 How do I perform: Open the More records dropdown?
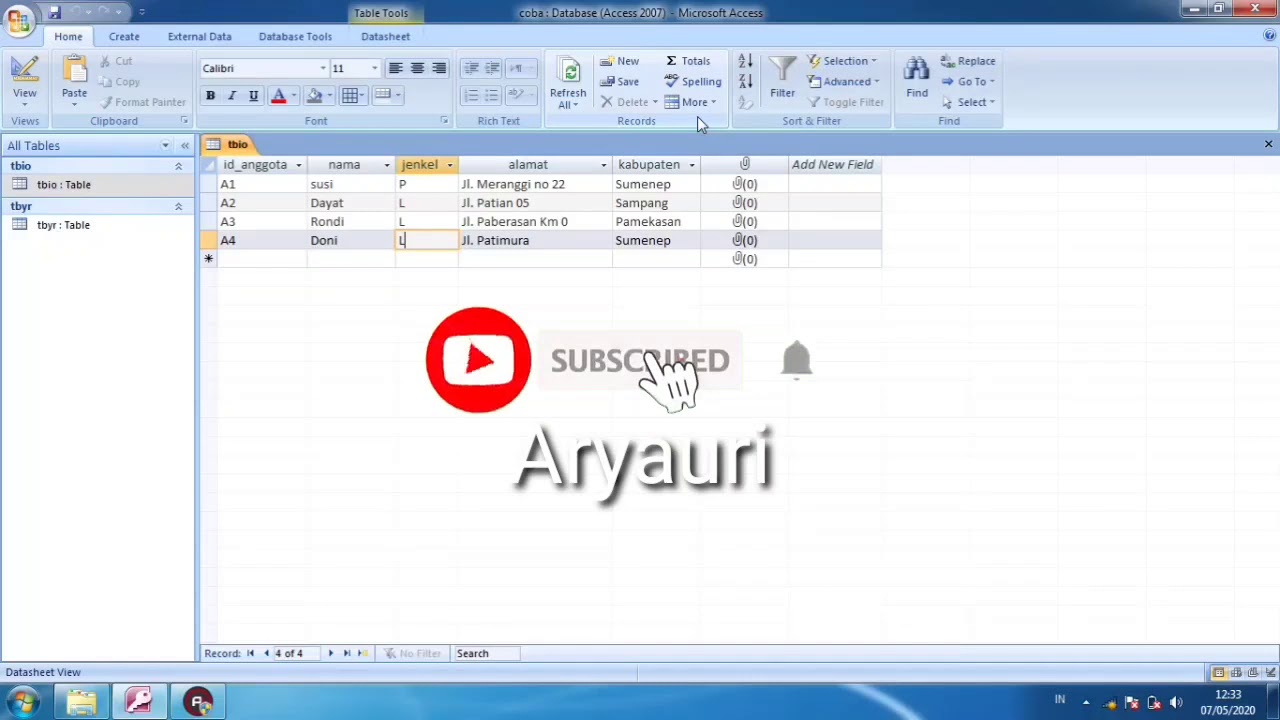pyautogui.click(x=690, y=102)
